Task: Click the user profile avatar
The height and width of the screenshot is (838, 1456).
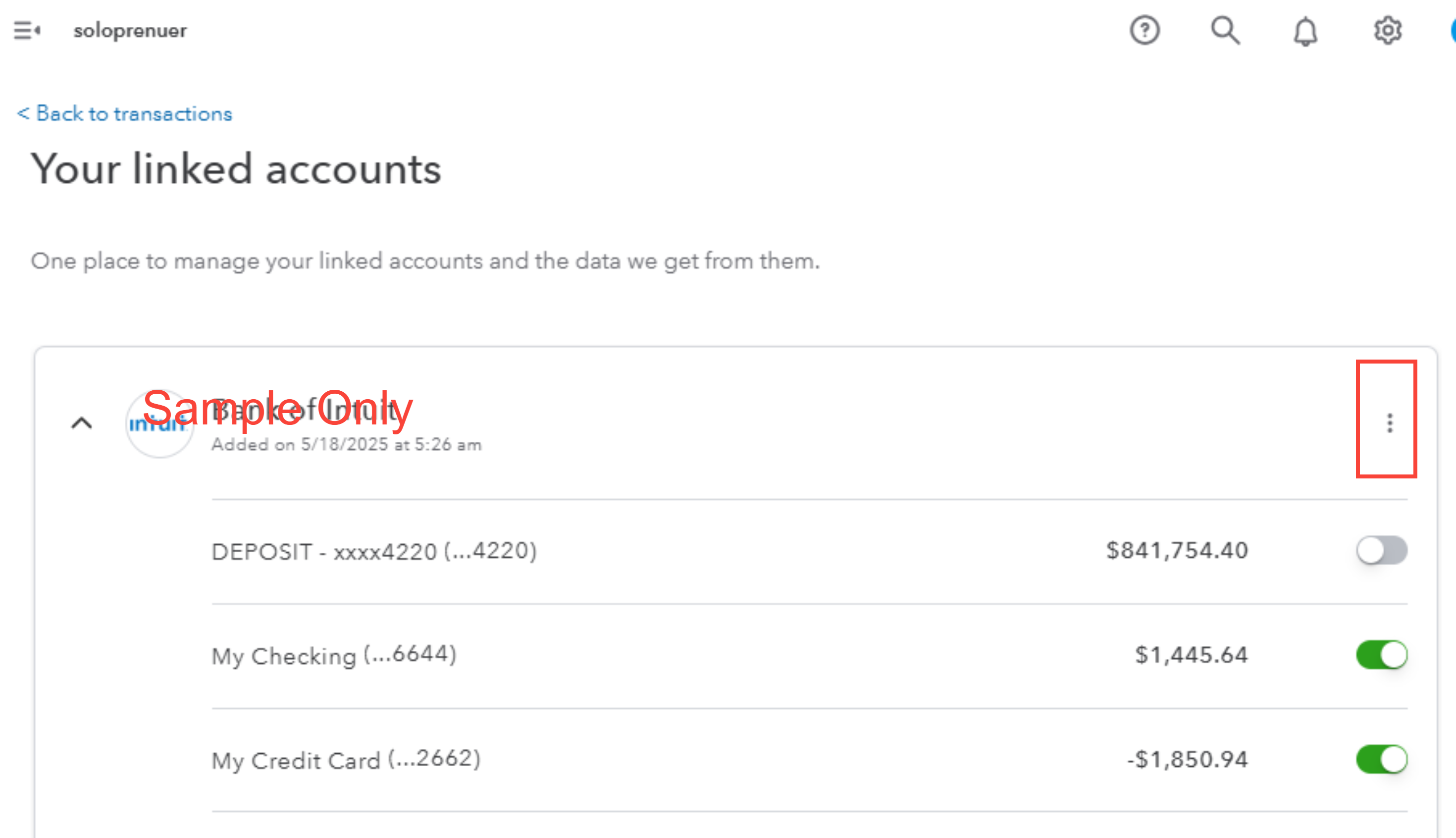Action: click(1452, 30)
